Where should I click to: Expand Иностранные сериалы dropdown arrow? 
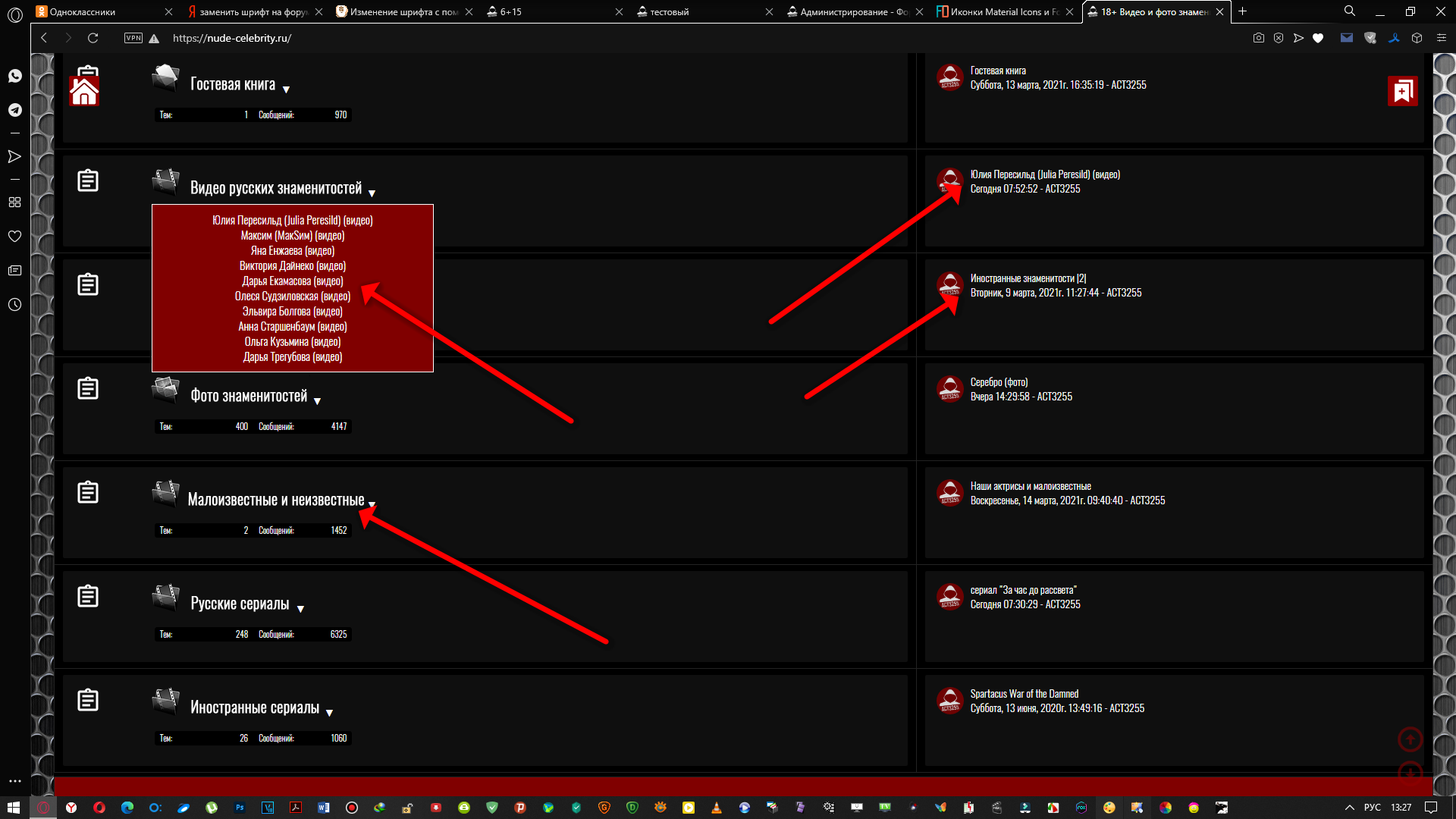329,713
